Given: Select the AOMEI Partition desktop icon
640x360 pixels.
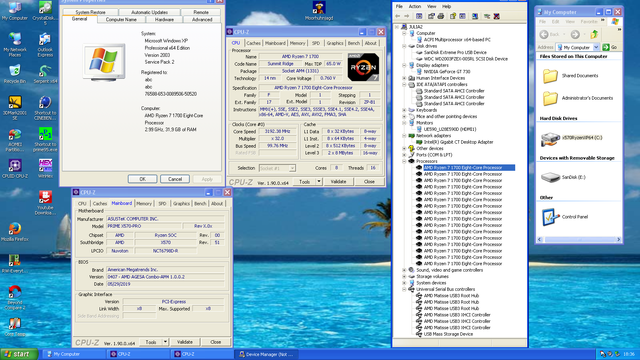Looking at the screenshot, I should coord(15,140).
